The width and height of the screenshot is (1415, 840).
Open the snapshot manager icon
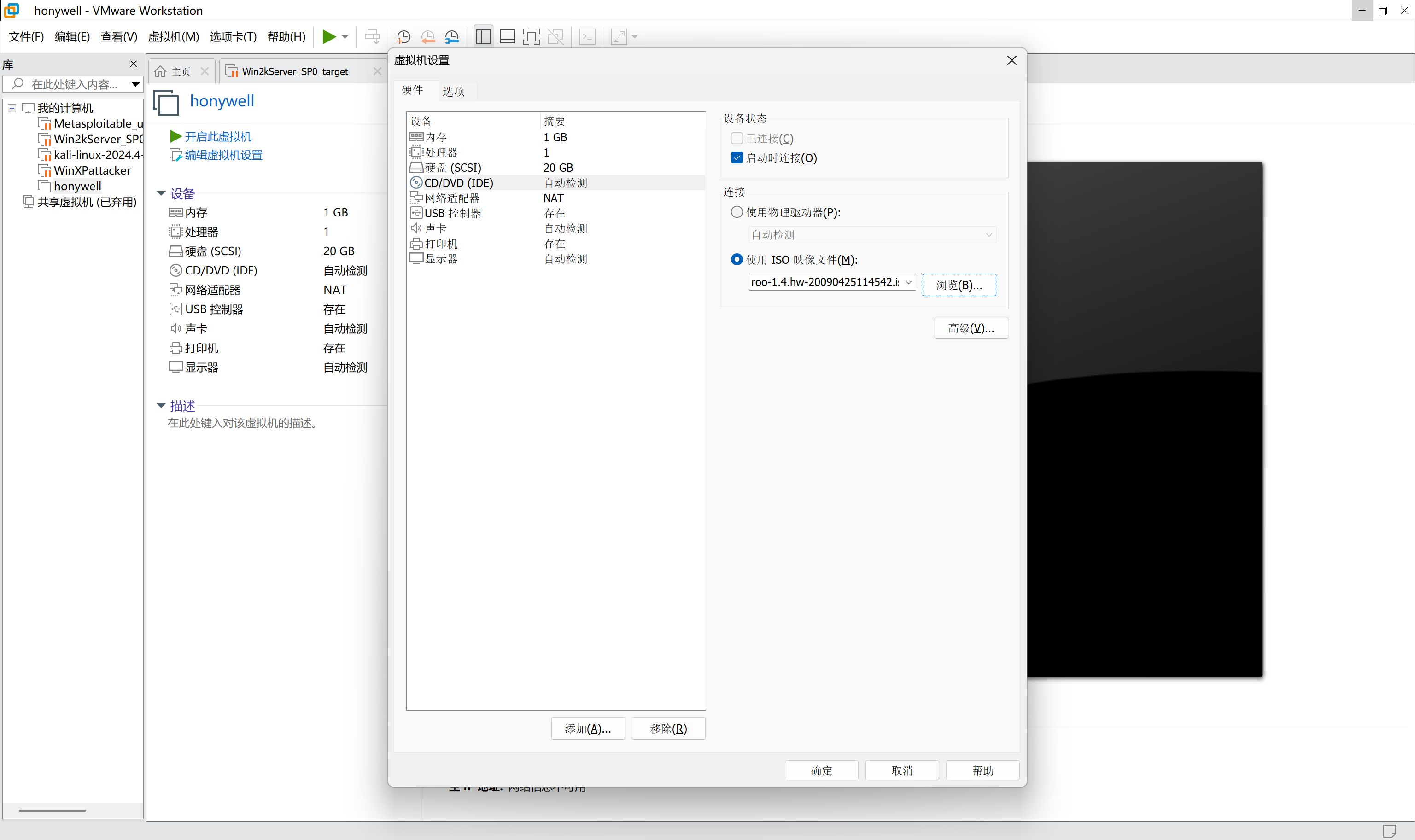[452, 37]
